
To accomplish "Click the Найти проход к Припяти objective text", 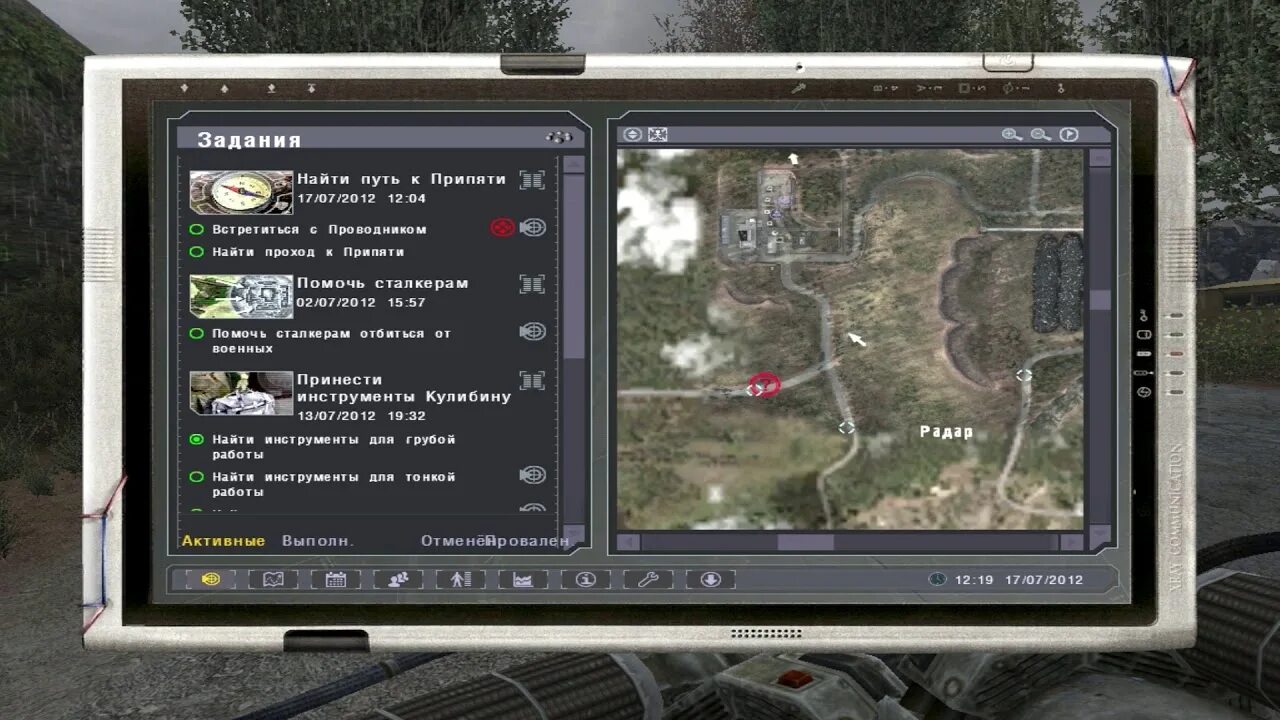I will [x=308, y=252].
